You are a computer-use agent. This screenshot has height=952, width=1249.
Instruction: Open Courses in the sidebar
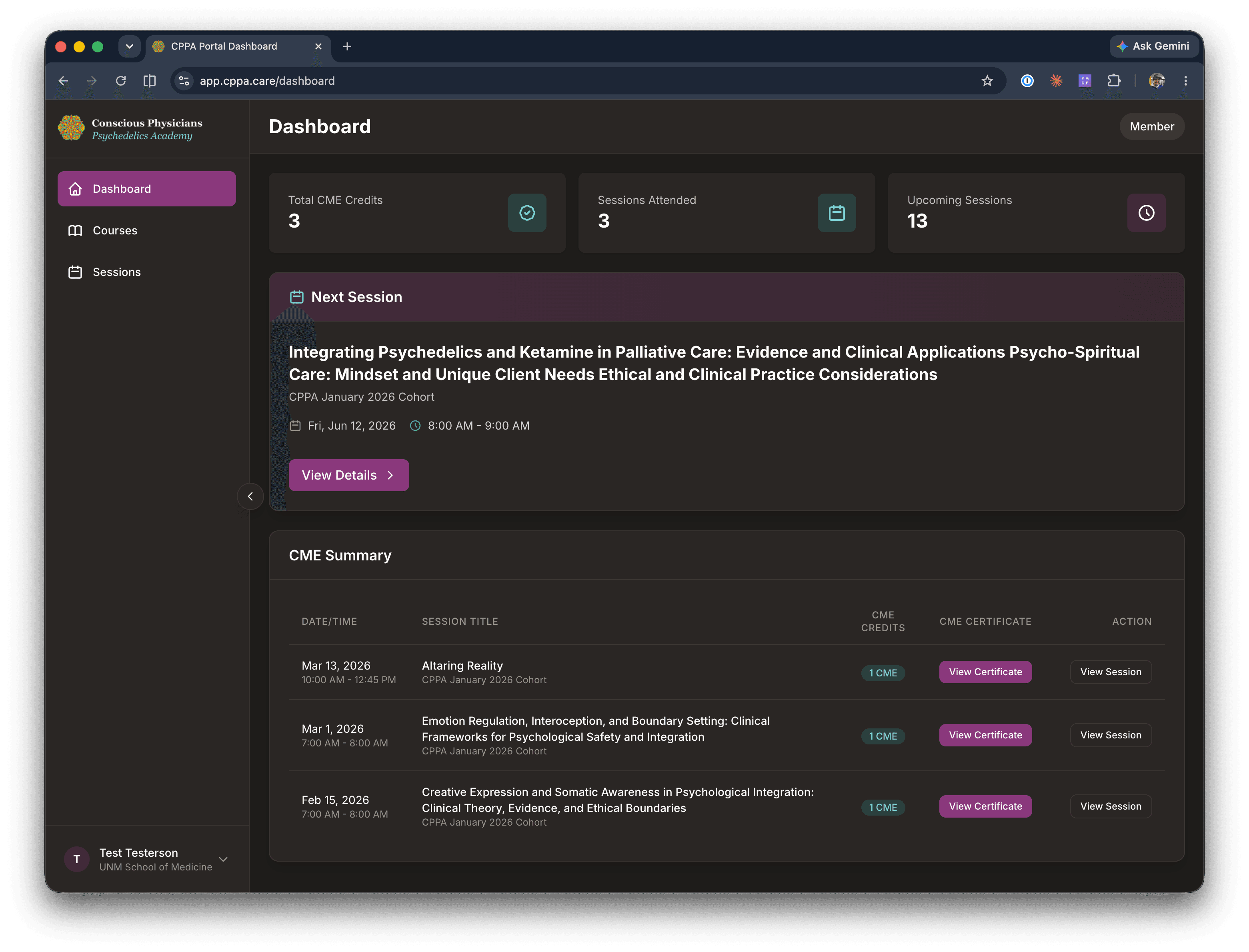[147, 231]
